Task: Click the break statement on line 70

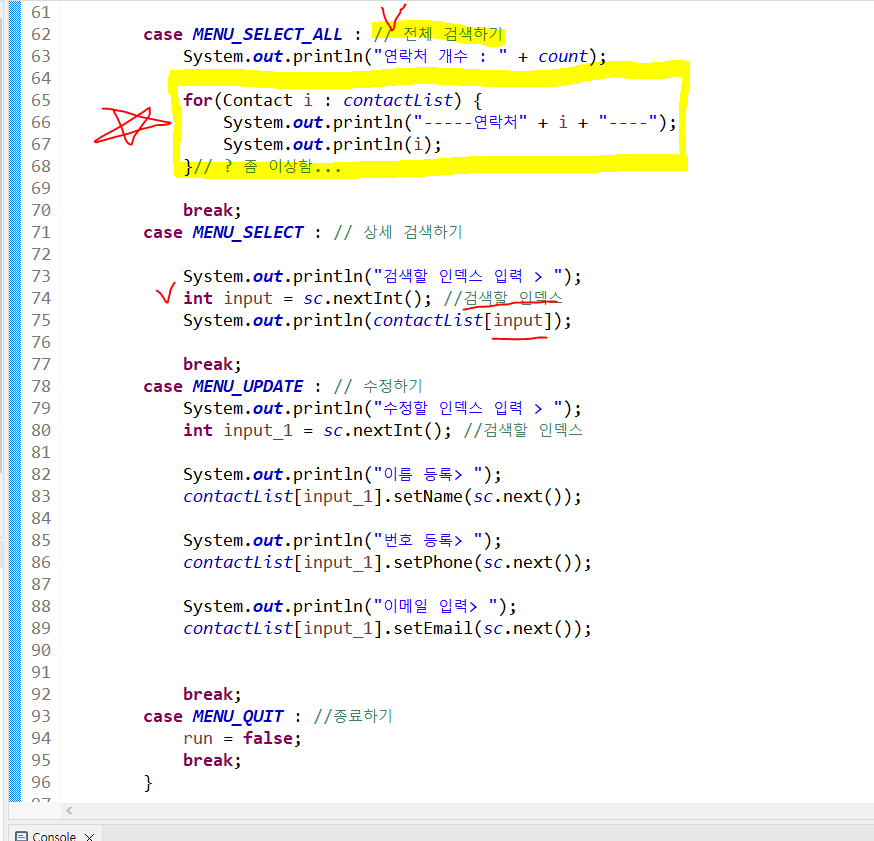Action: 212,210
